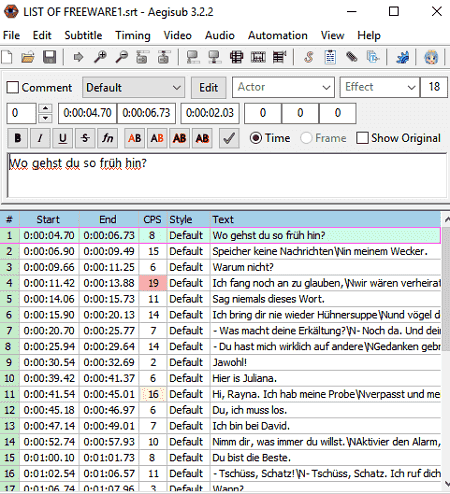450x494 pixels.
Task: Save subtitles using the floppy disk icon
Action: (x=49, y=57)
